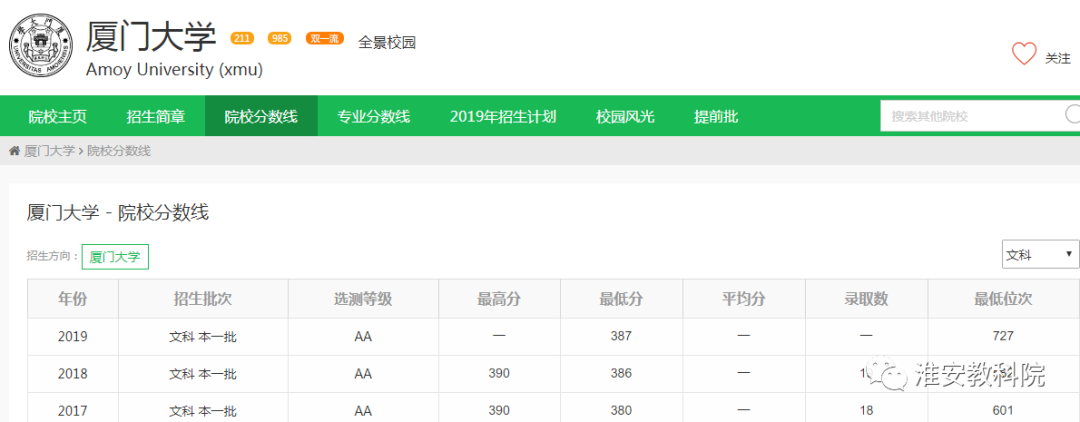This screenshot has height=422, width=1080.
Task: Click the 年份 column header
Action: pos(73,299)
